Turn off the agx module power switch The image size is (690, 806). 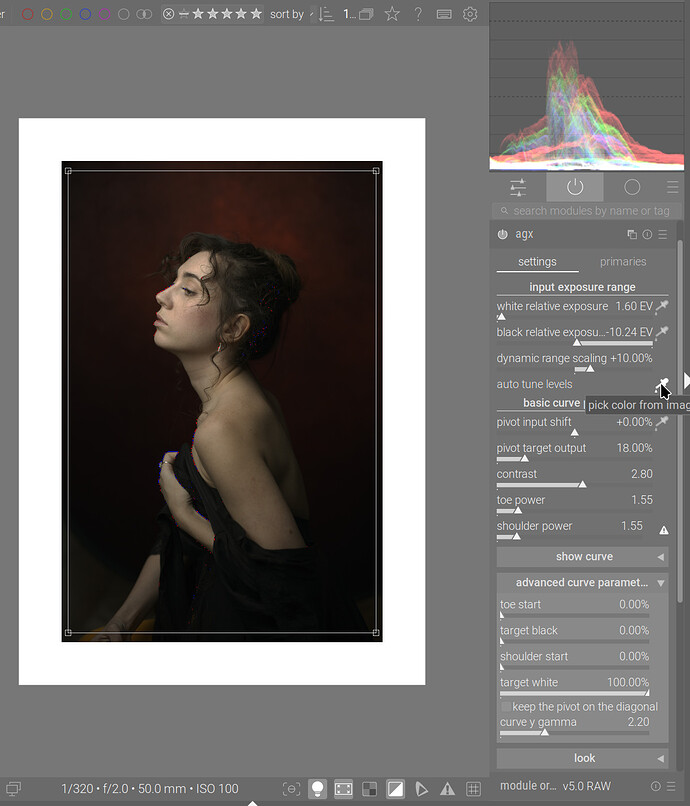(502, 235)
